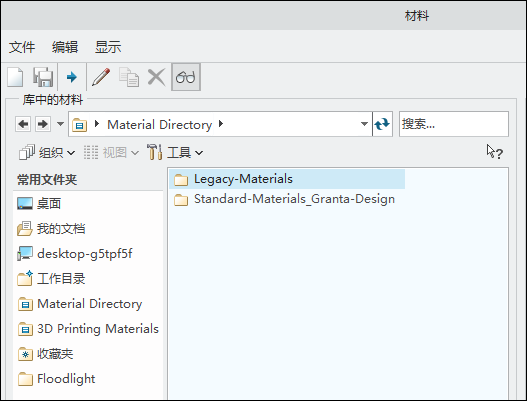The image size is (527, 401).
Task: Click the blue arrow assign material icon
Action: [72, 77]
